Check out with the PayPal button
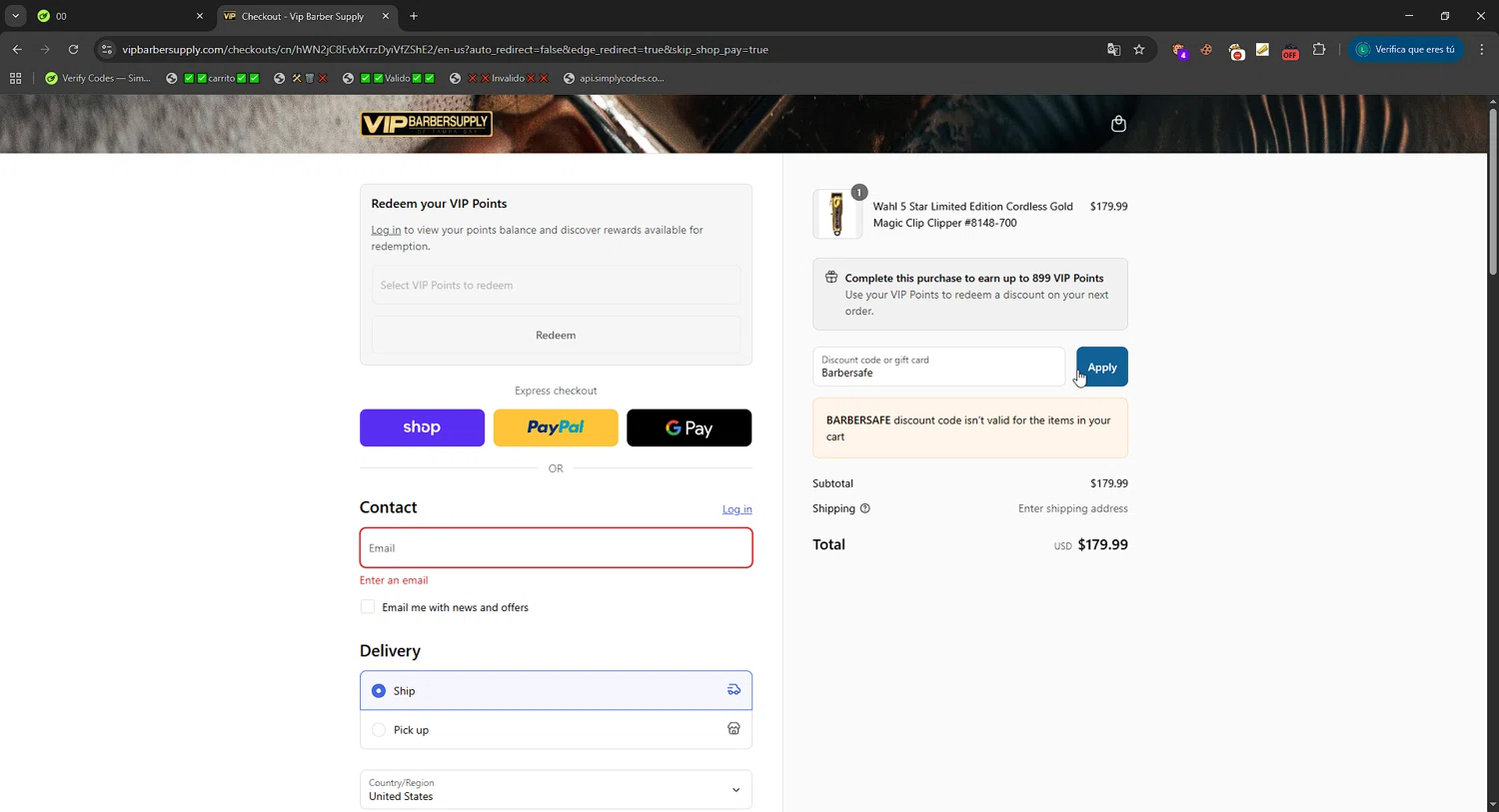1499x812 pixels. 556,427
